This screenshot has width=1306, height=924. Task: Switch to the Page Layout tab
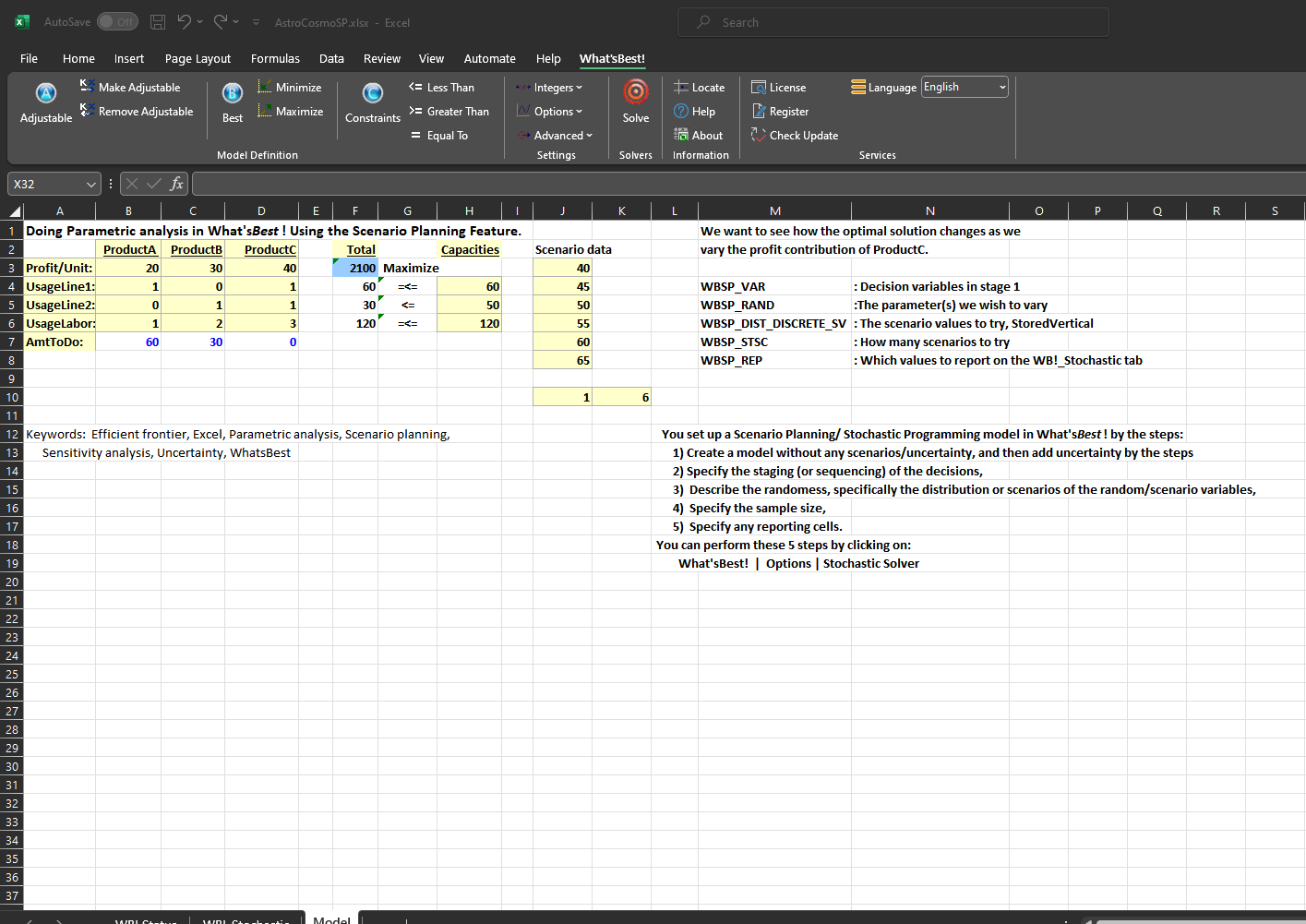(198, 58)
